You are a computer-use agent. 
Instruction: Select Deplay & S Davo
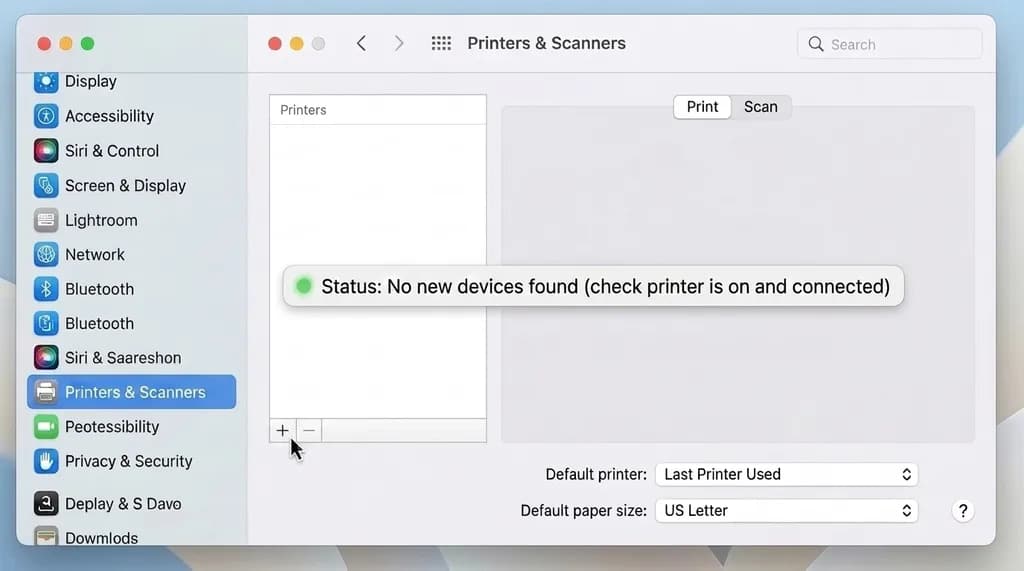point(131,504)
